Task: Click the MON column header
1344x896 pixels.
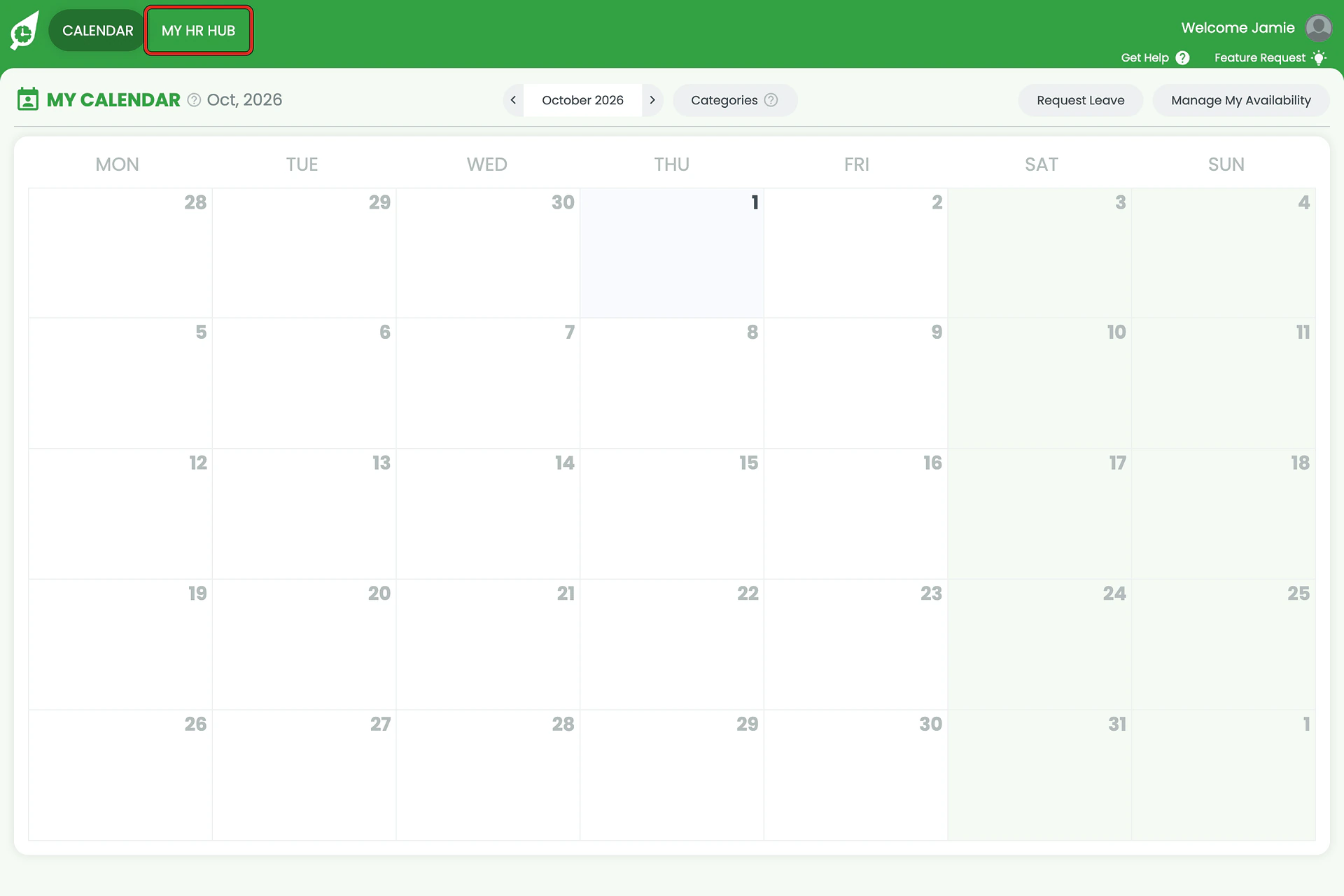Action: pyautogui.click(x=118, y=164)
